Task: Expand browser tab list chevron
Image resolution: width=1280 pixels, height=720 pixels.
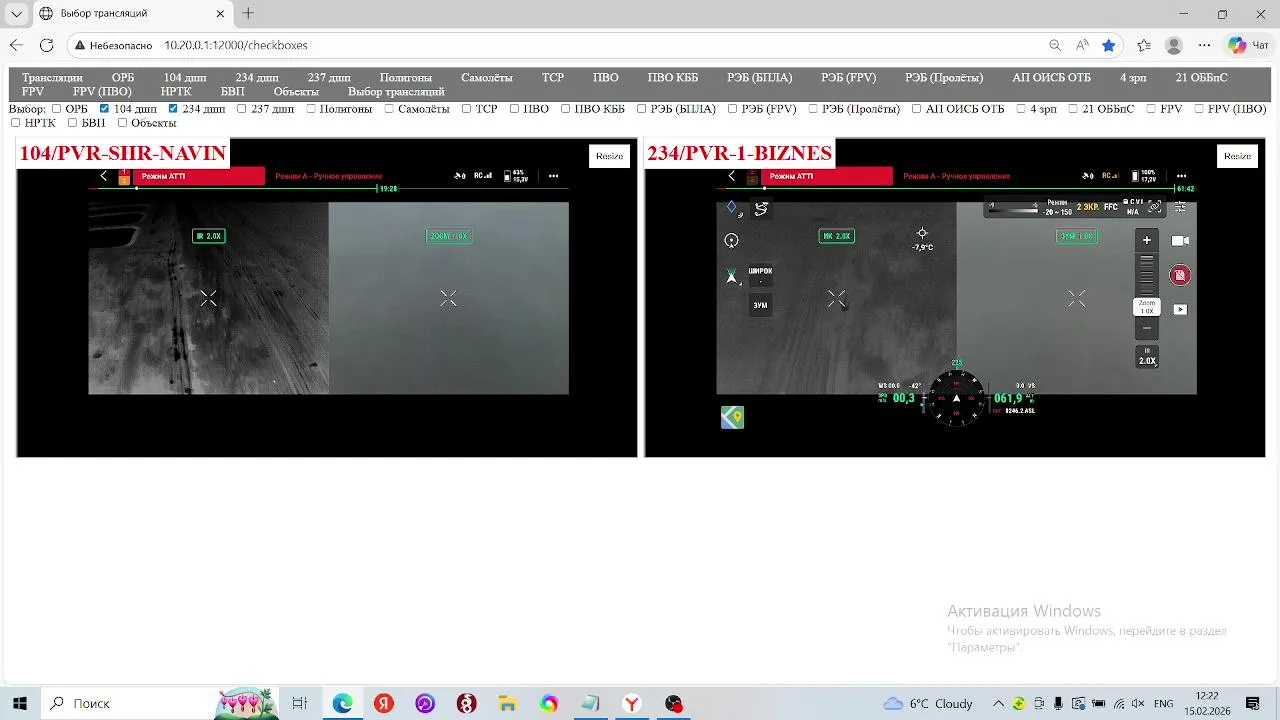Action: [x=16, y=14]
